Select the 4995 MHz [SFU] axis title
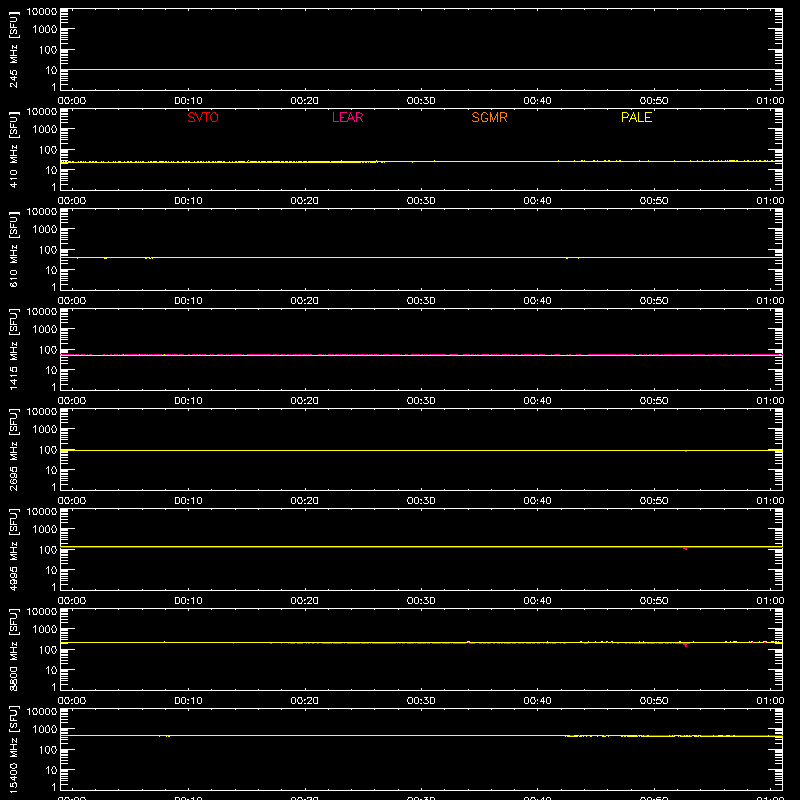The width and height of the screenshot is (800, 800). [13, 549]
